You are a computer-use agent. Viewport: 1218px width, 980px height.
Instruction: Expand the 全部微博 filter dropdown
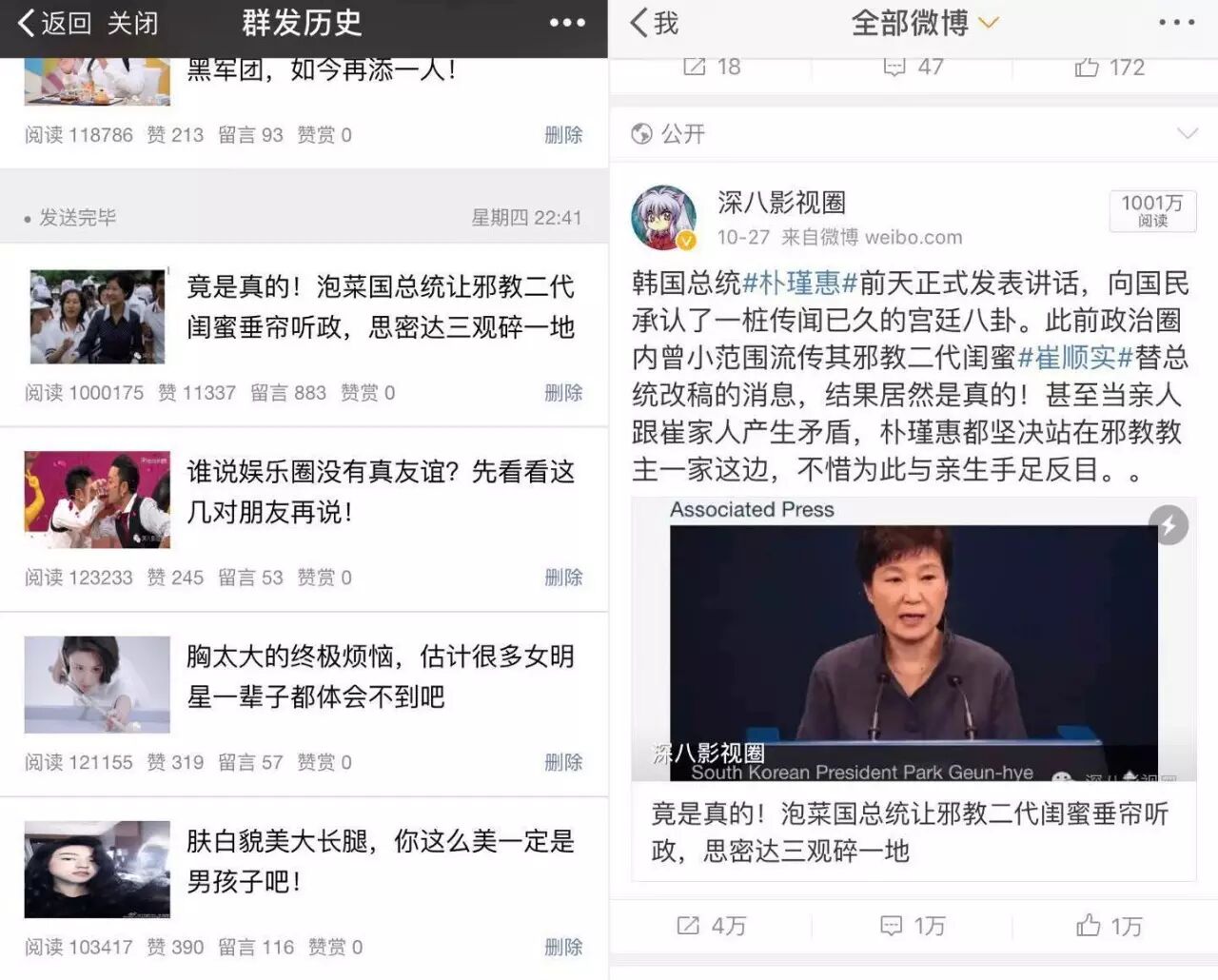(989, 23)
